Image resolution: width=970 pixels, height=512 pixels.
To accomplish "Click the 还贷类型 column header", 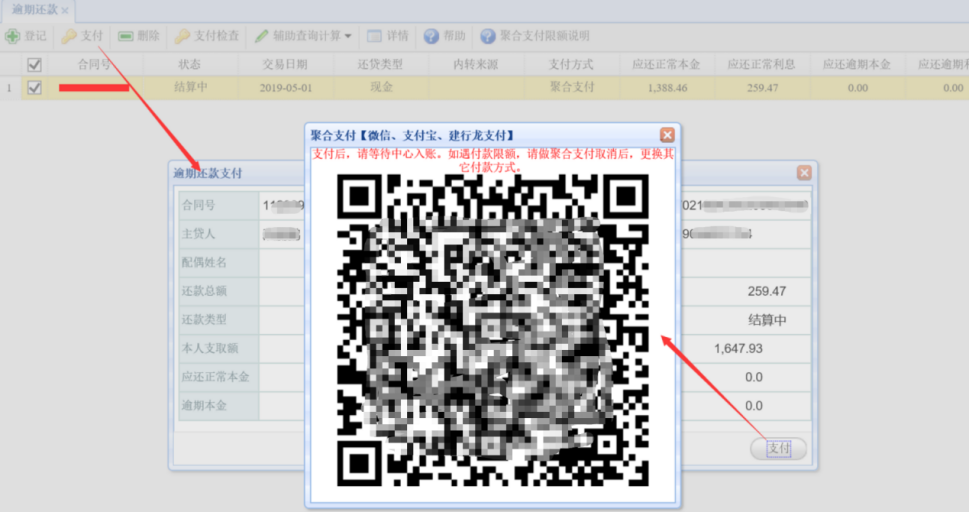I will (380, 64).
